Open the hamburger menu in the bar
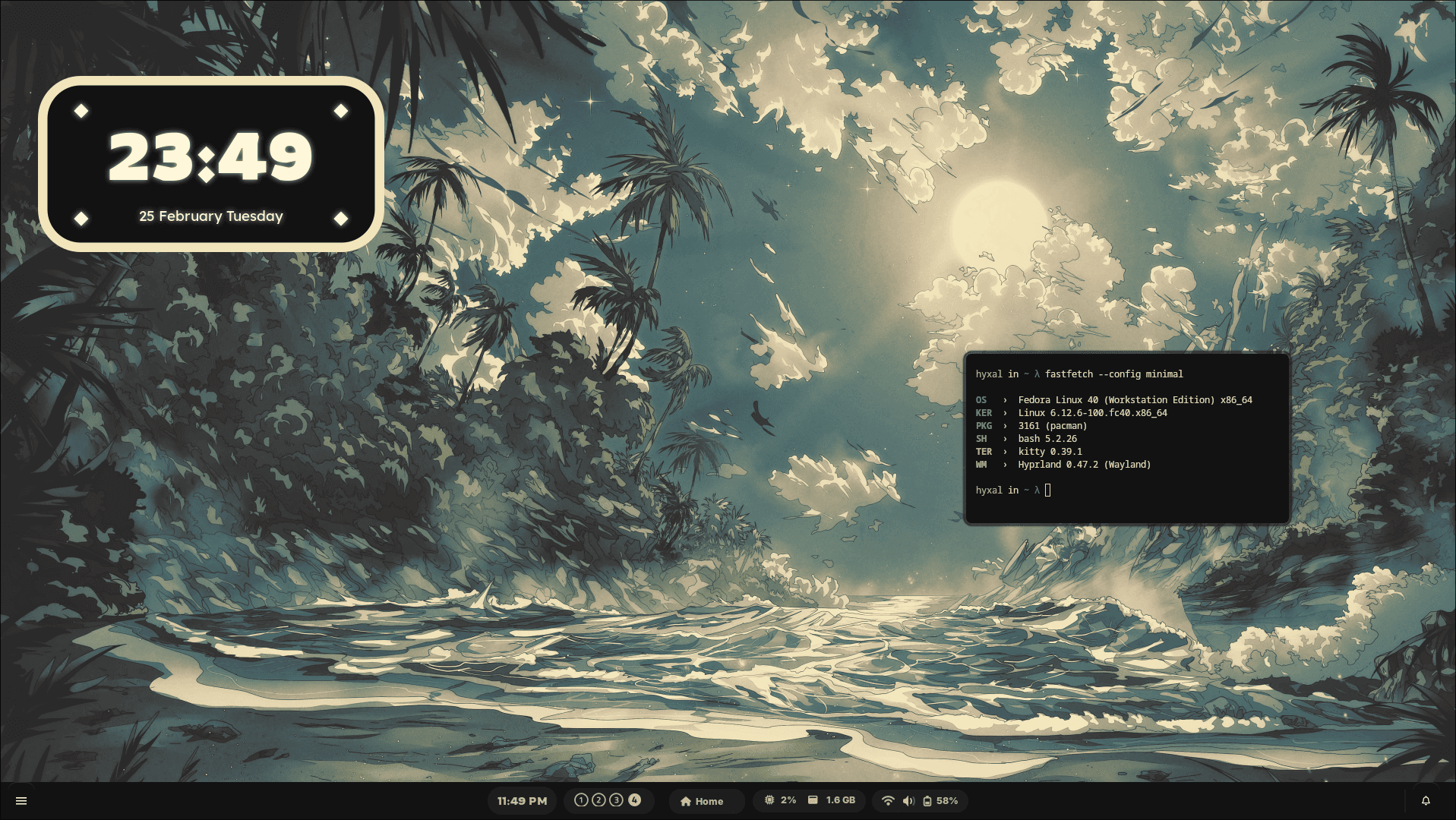This screenshot has height=820, width=1456. (x=21, y=801)
